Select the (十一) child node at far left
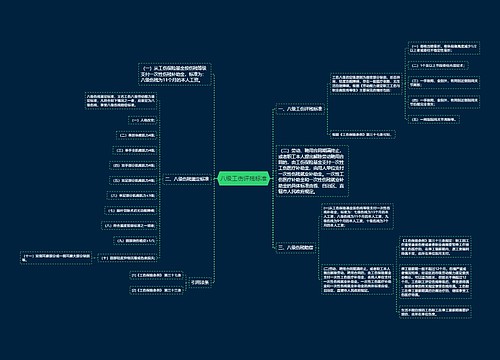This screenshot has width=500, height=360. (56, 258)
